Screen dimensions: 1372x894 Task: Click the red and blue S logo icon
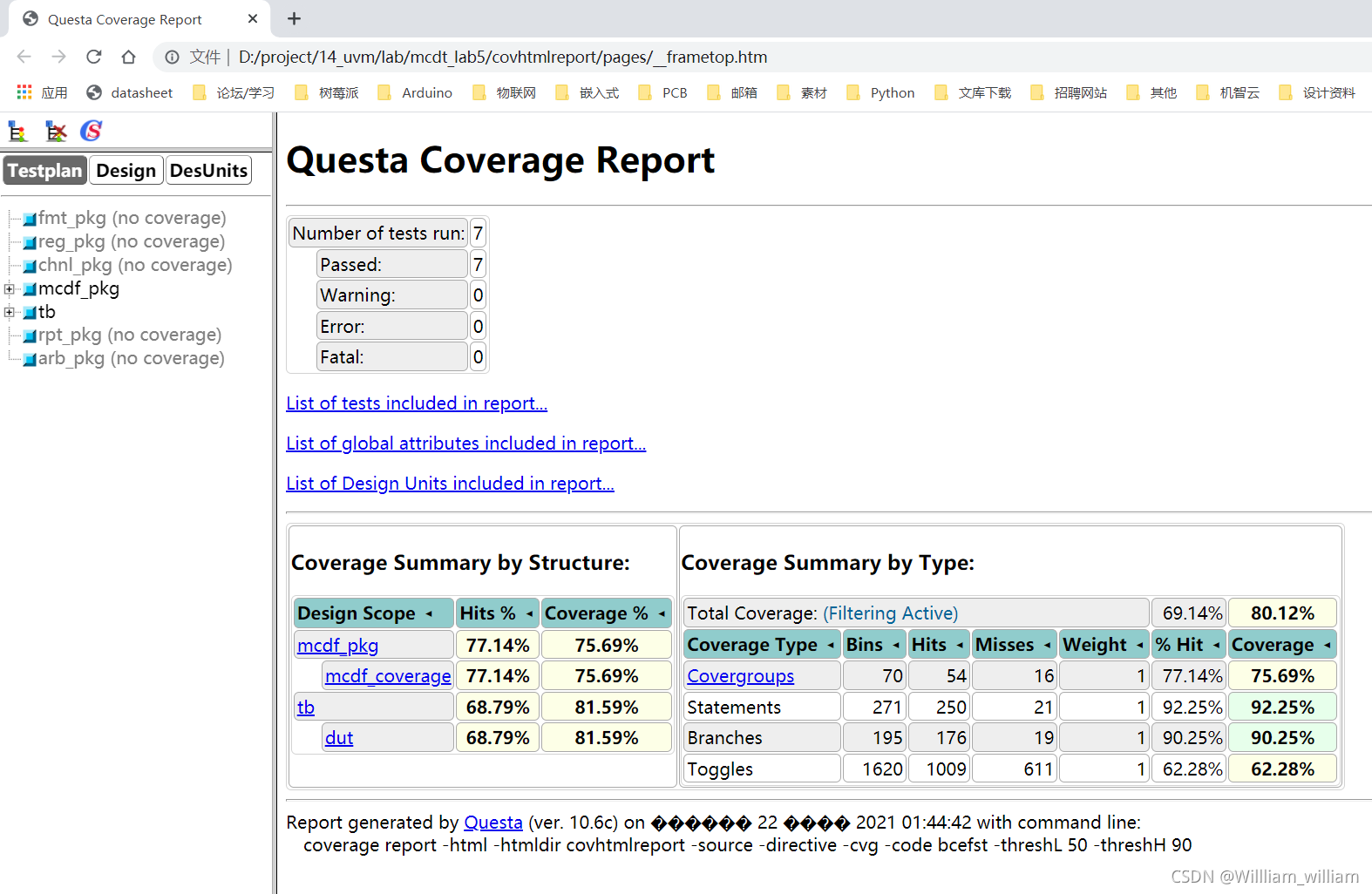coord(91,131)
